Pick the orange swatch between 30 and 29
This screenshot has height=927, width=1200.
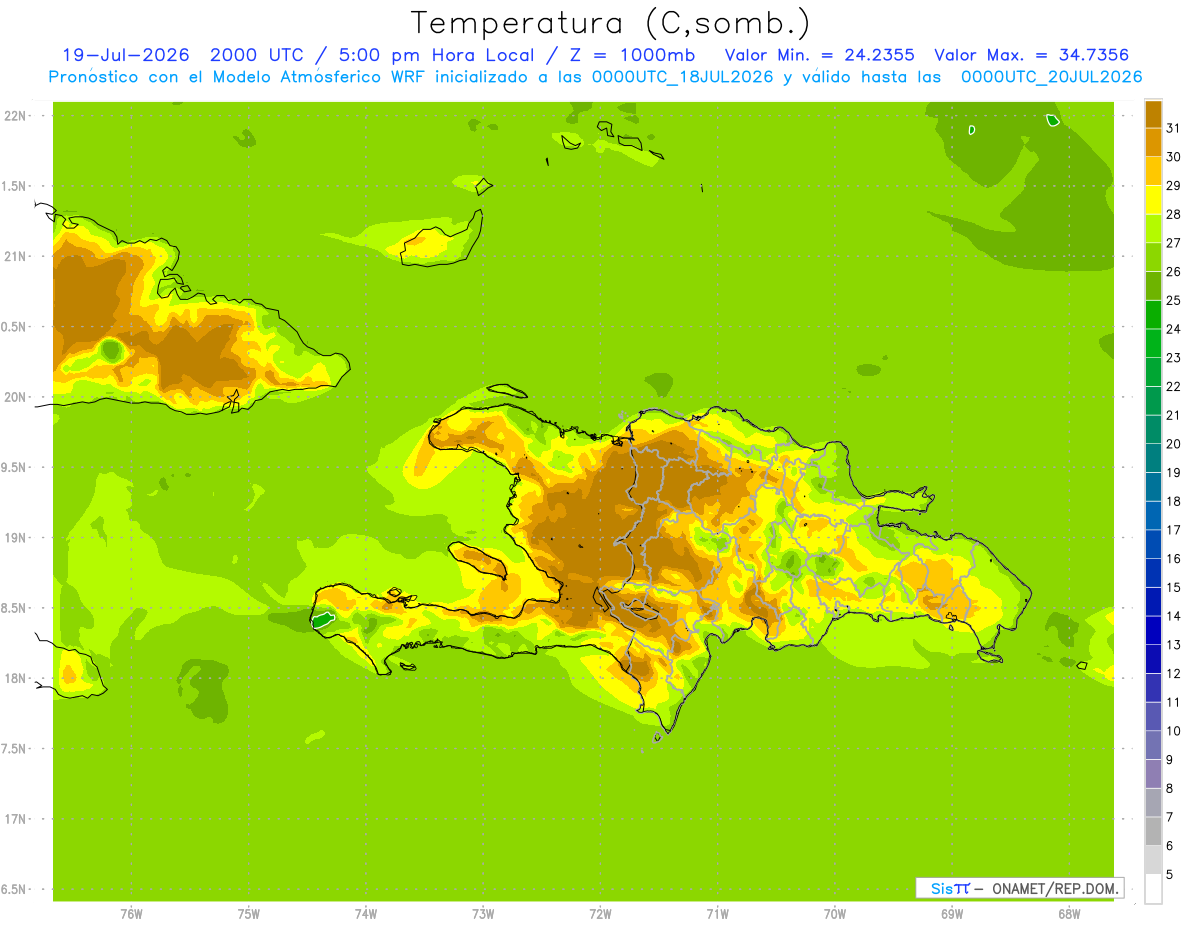(1153, 171)
